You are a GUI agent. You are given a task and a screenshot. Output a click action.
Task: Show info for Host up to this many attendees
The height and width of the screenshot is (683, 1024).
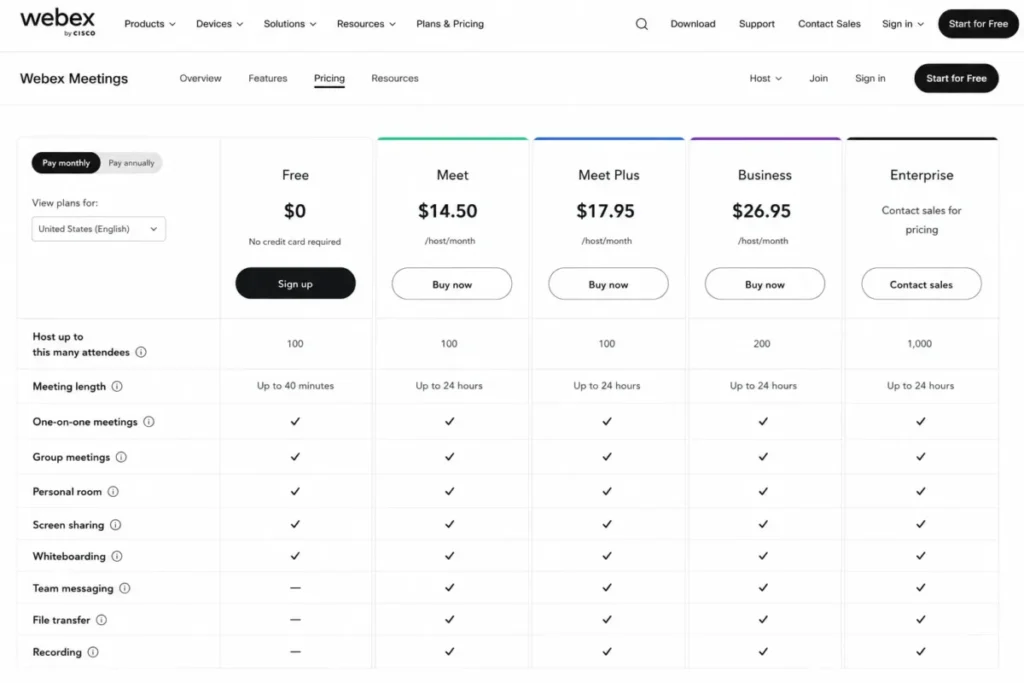[141, 352]
